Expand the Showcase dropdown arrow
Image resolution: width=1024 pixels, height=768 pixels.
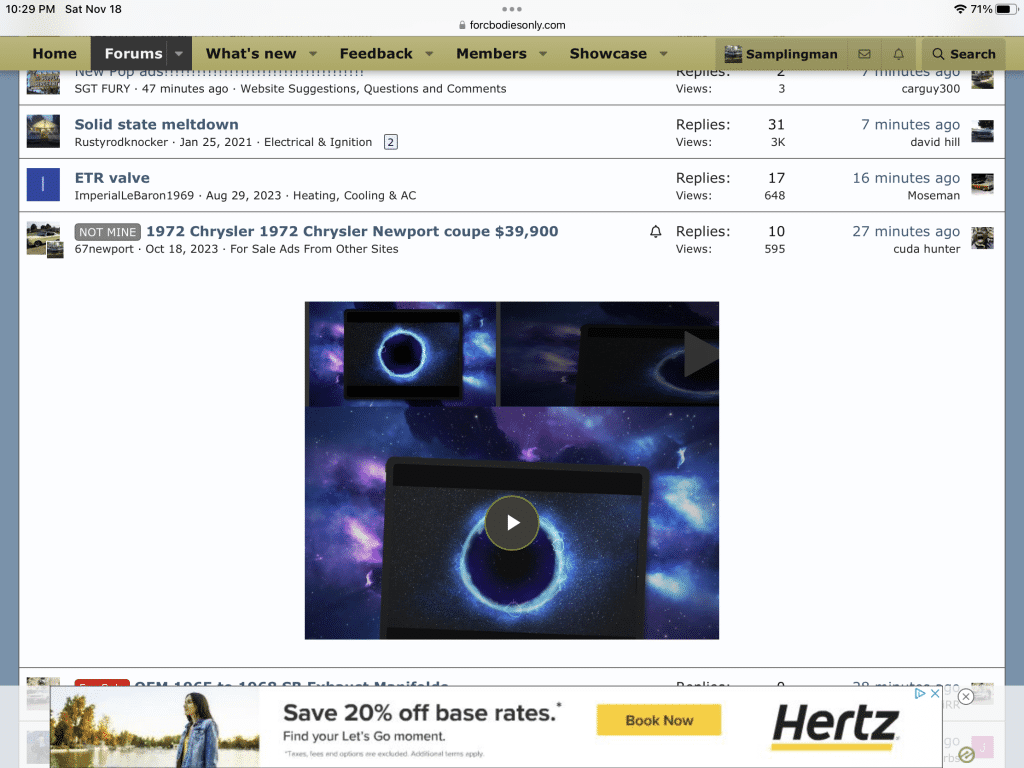tap(663, 54)
